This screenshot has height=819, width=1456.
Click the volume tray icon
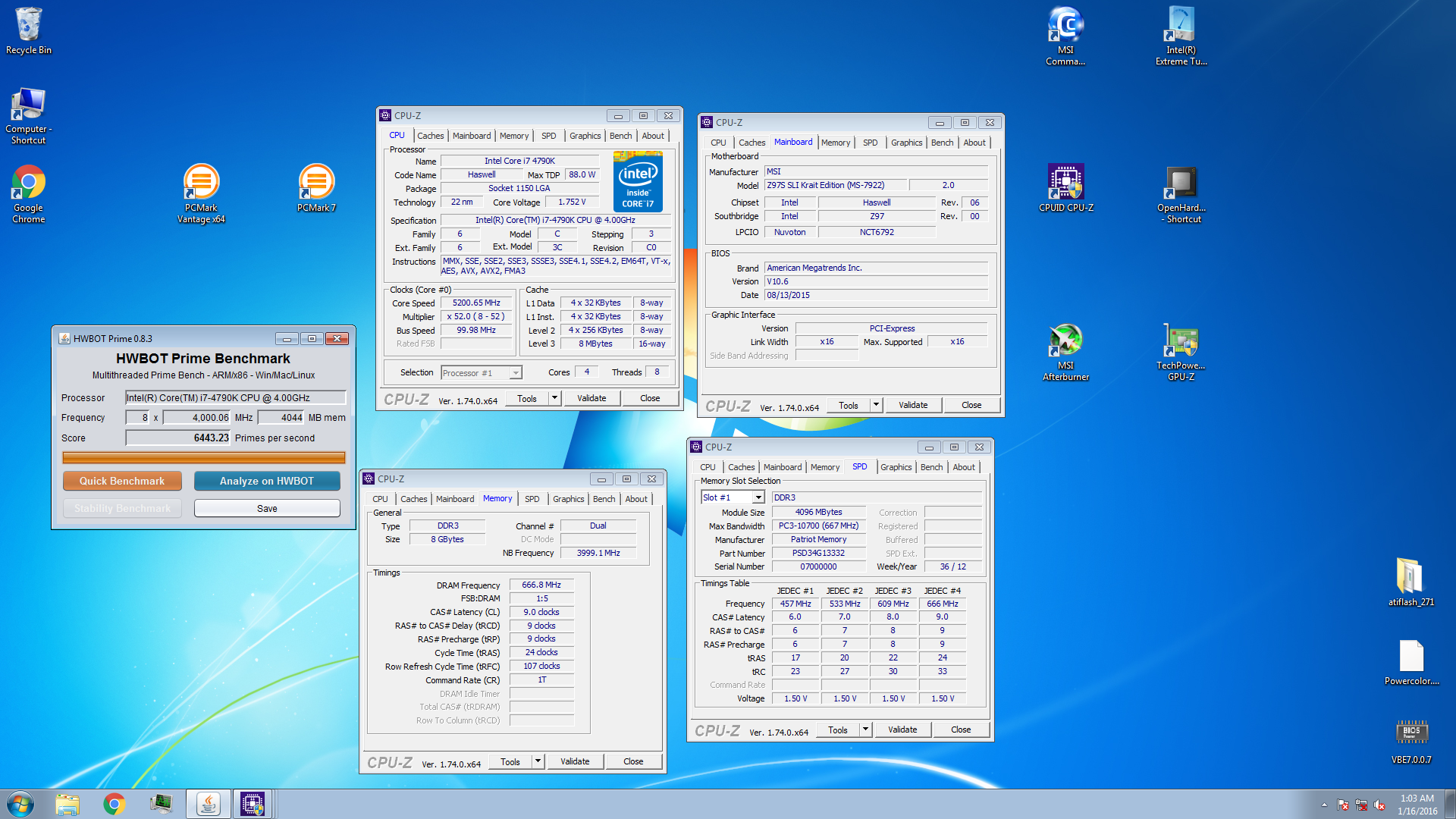(1380, 805)
